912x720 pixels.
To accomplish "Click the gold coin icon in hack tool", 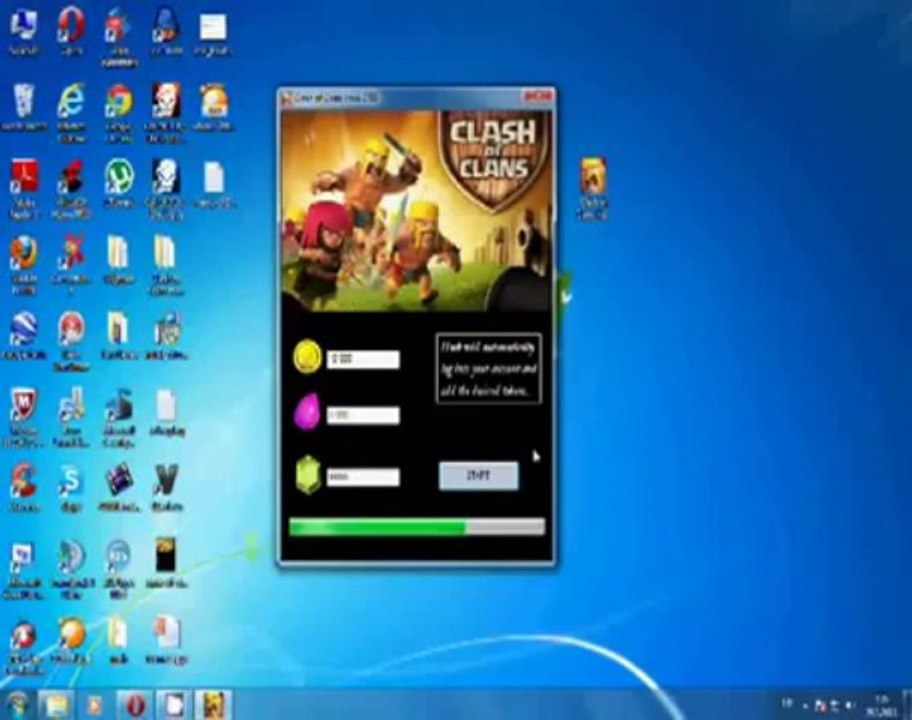I will pos(307,357).
